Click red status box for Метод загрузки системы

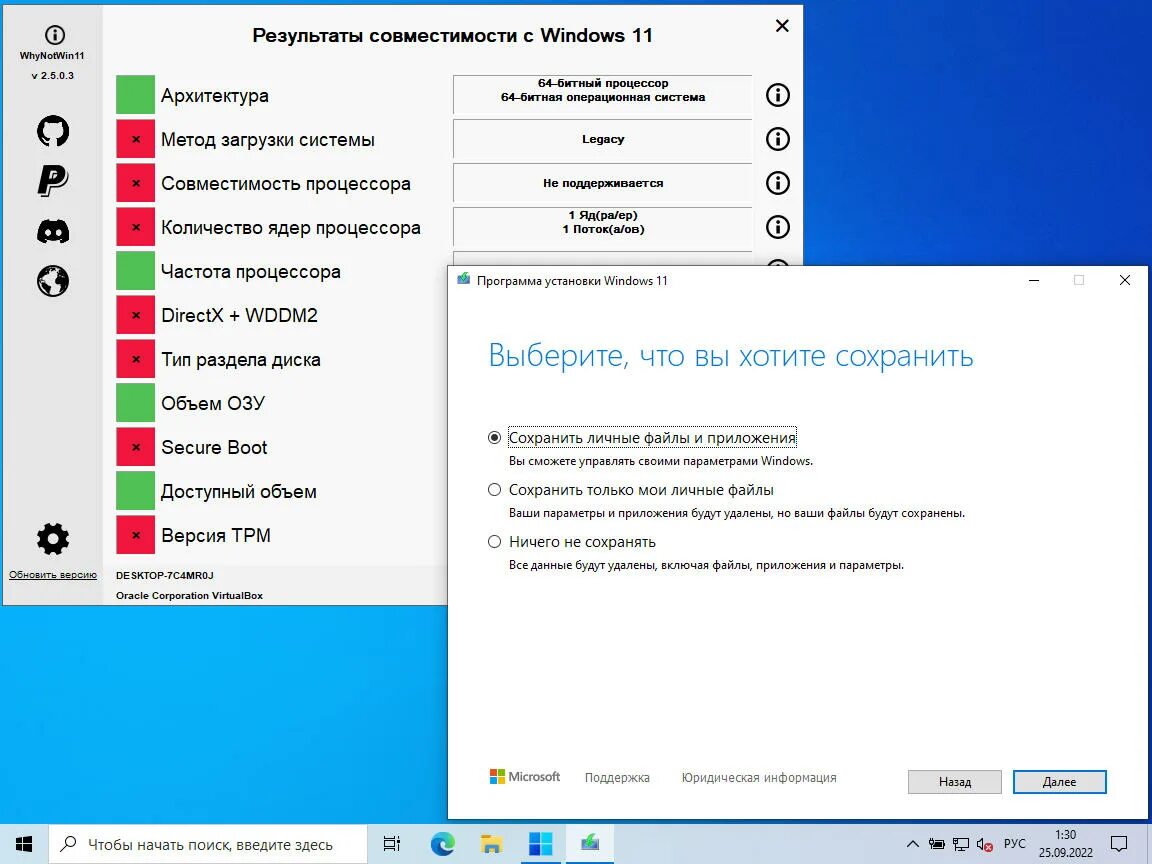pyautogui.click(x=135, y=139)
